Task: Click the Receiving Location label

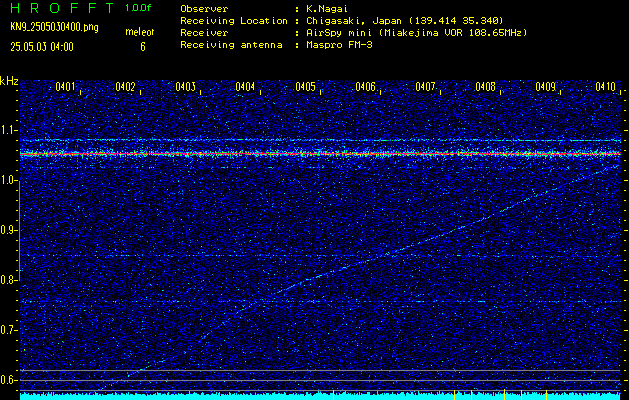Action: point(234,20)
